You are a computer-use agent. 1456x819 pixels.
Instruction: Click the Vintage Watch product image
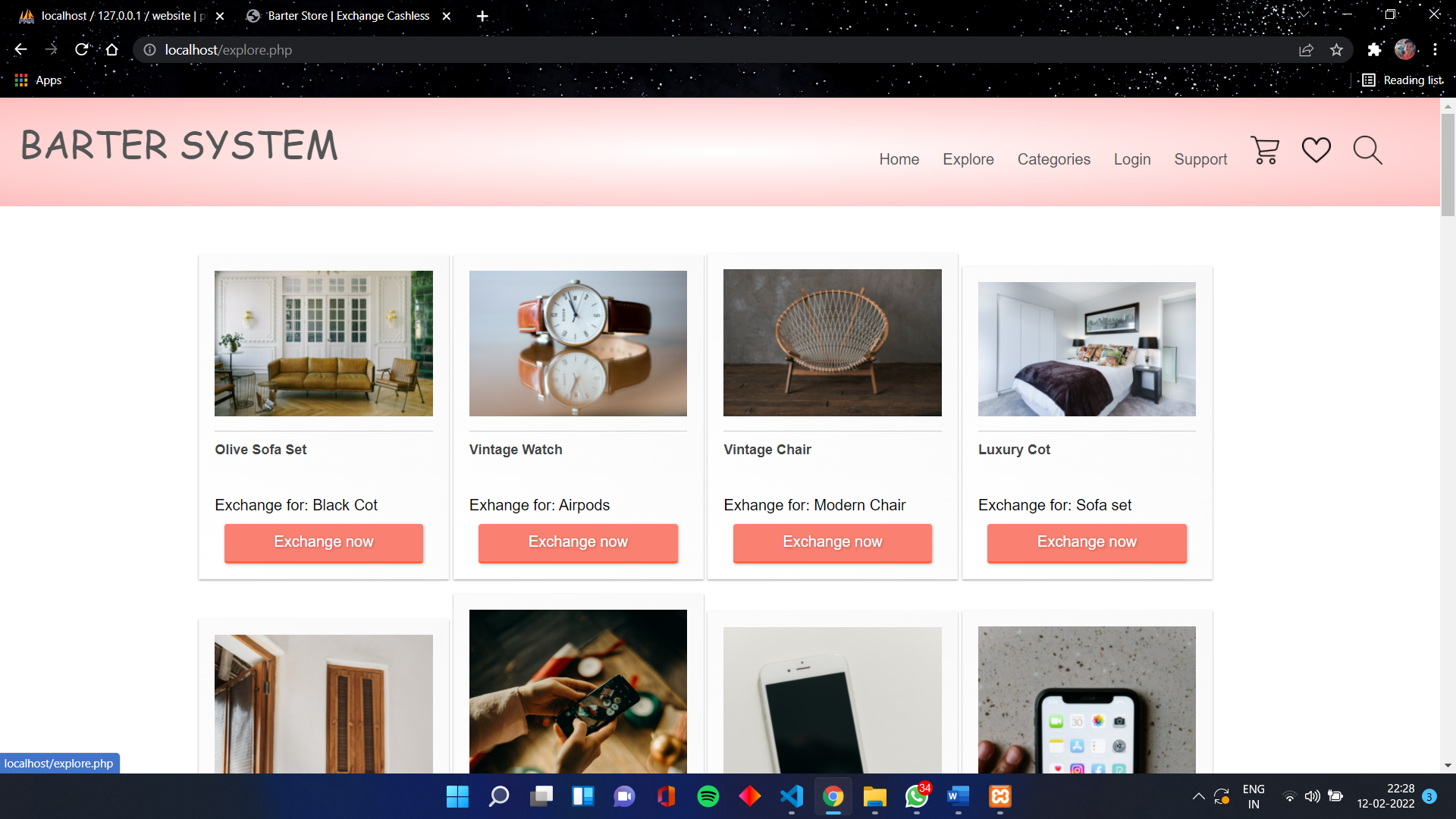point(578,343)
